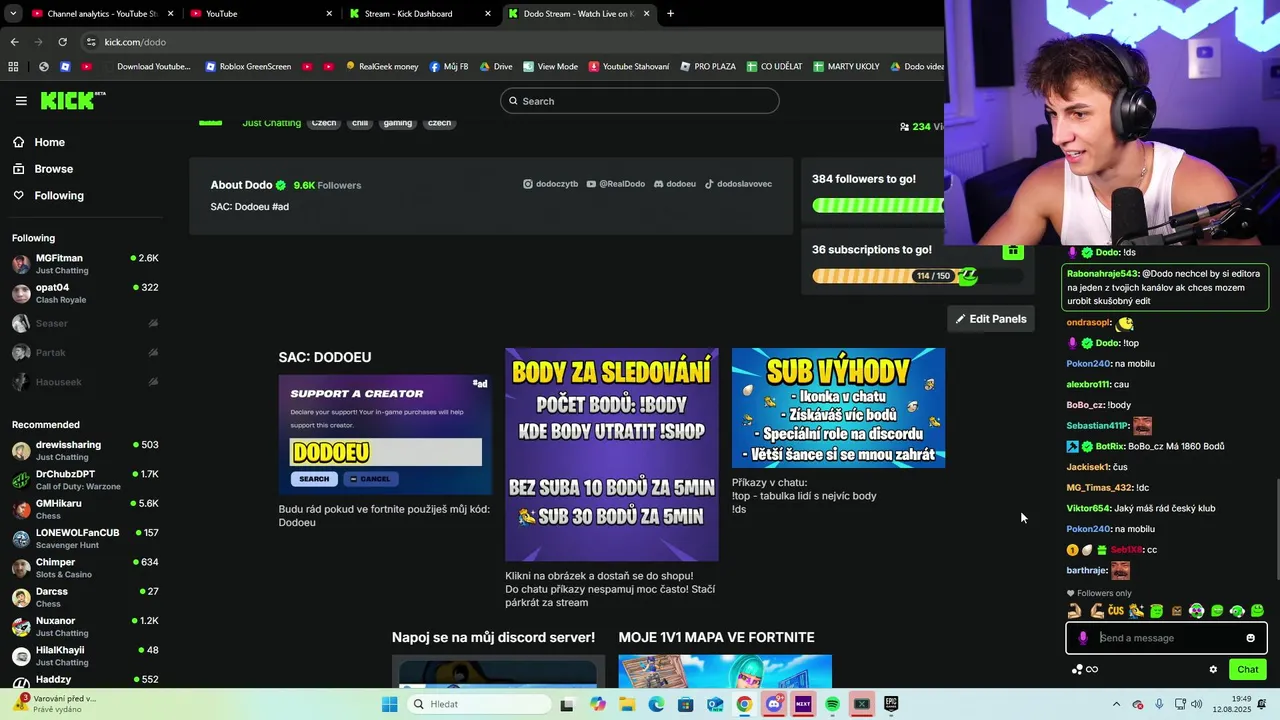The image size is (1280, 720).
Task: Open Epic Games launcher from taskbar
Action: pos(891,704)
